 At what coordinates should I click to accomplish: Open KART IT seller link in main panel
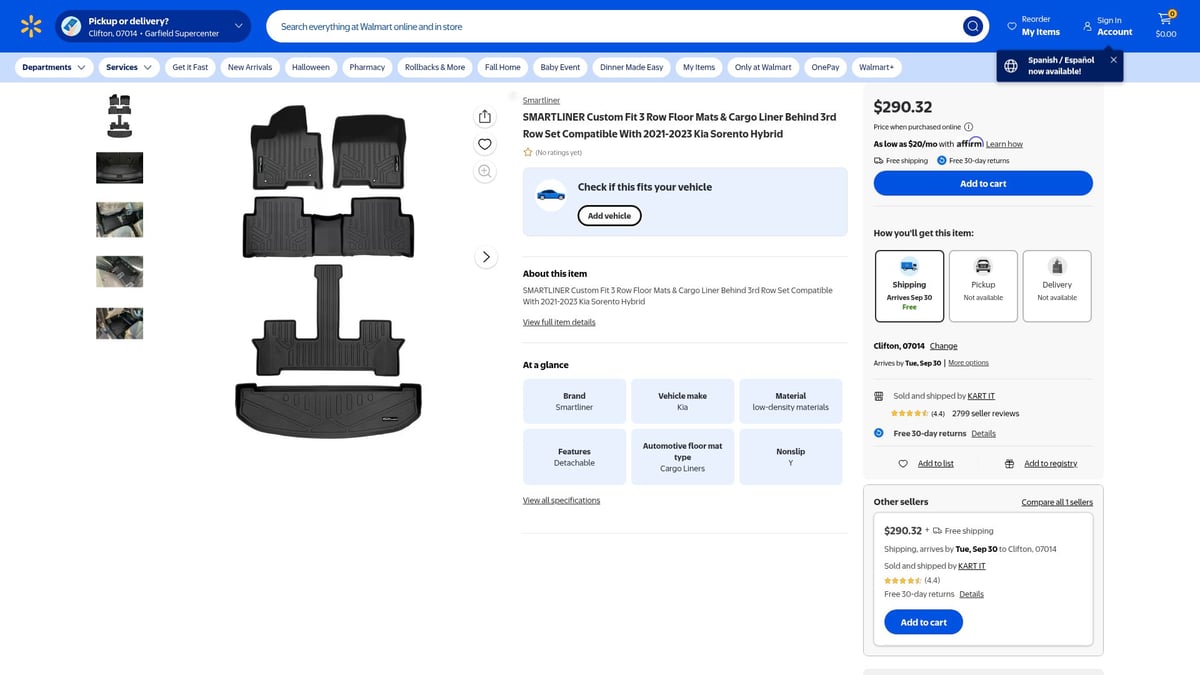tap(981, 396)
